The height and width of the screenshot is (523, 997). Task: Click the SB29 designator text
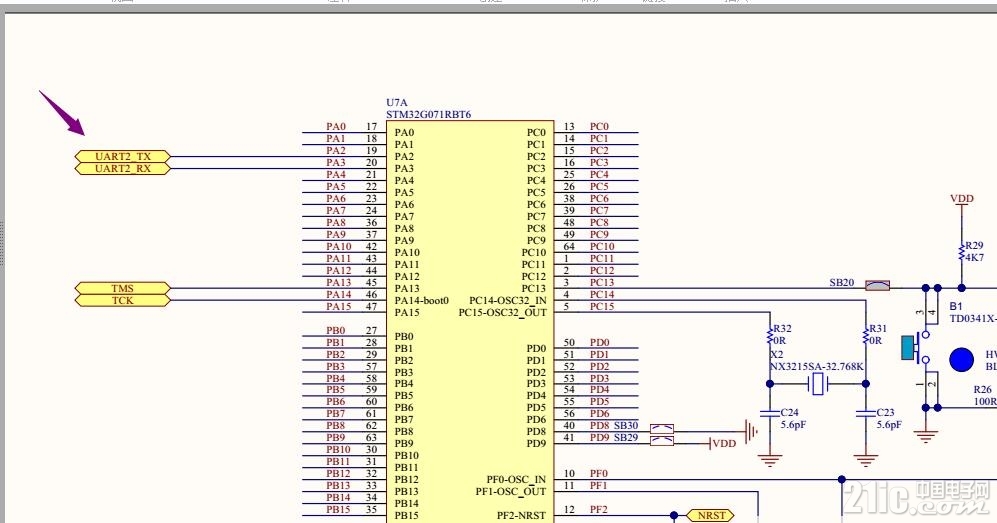(626, 437)
